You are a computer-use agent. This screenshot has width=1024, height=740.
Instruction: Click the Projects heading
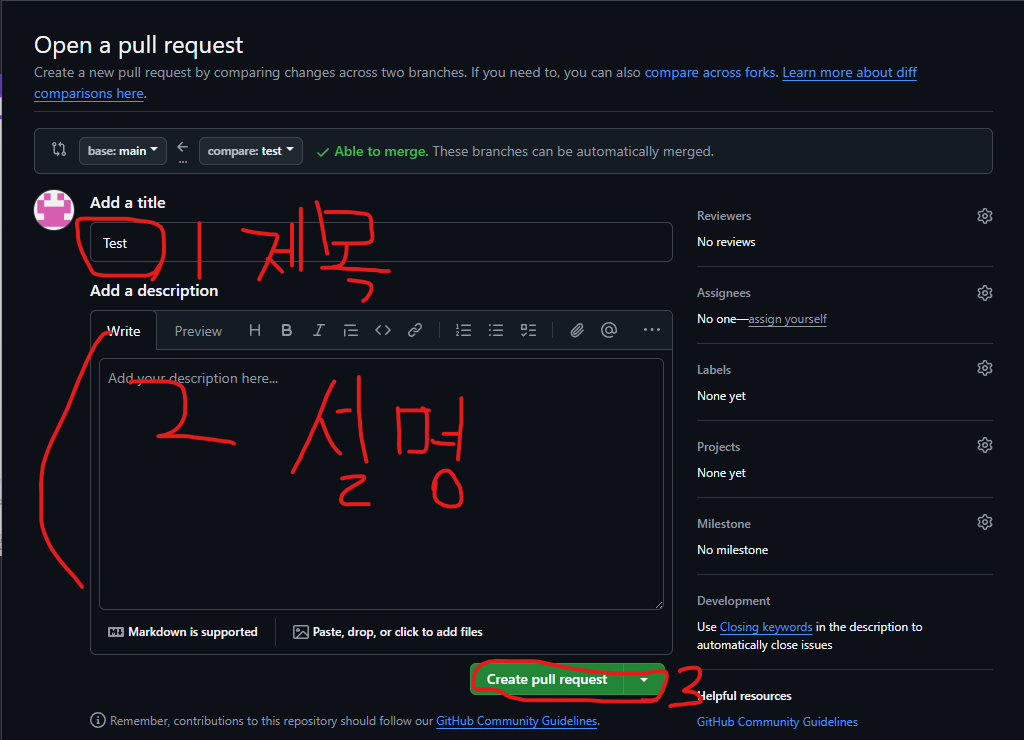(718, 447)
